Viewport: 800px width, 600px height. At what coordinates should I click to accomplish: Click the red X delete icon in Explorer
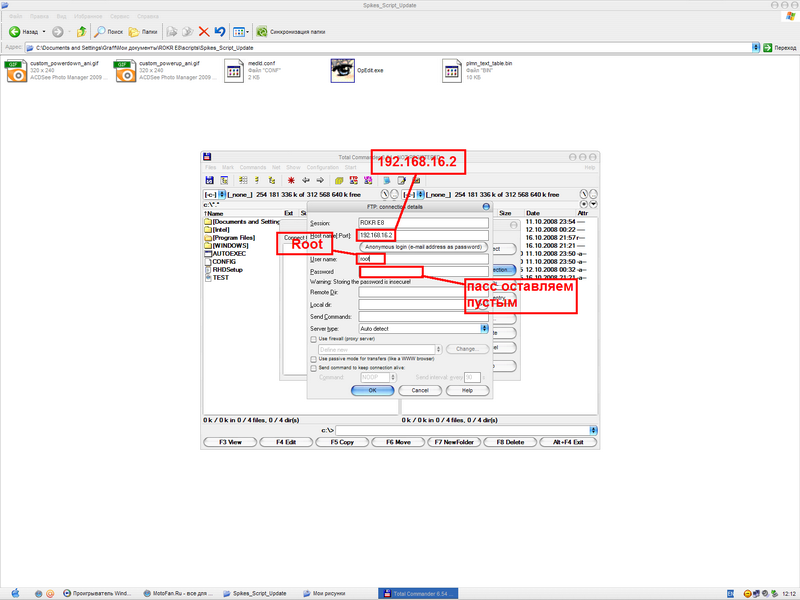(204, 32)
